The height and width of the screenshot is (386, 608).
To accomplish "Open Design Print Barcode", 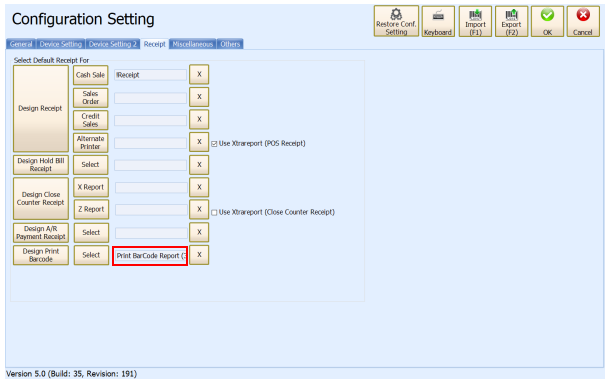I will [x=41, y=255].
